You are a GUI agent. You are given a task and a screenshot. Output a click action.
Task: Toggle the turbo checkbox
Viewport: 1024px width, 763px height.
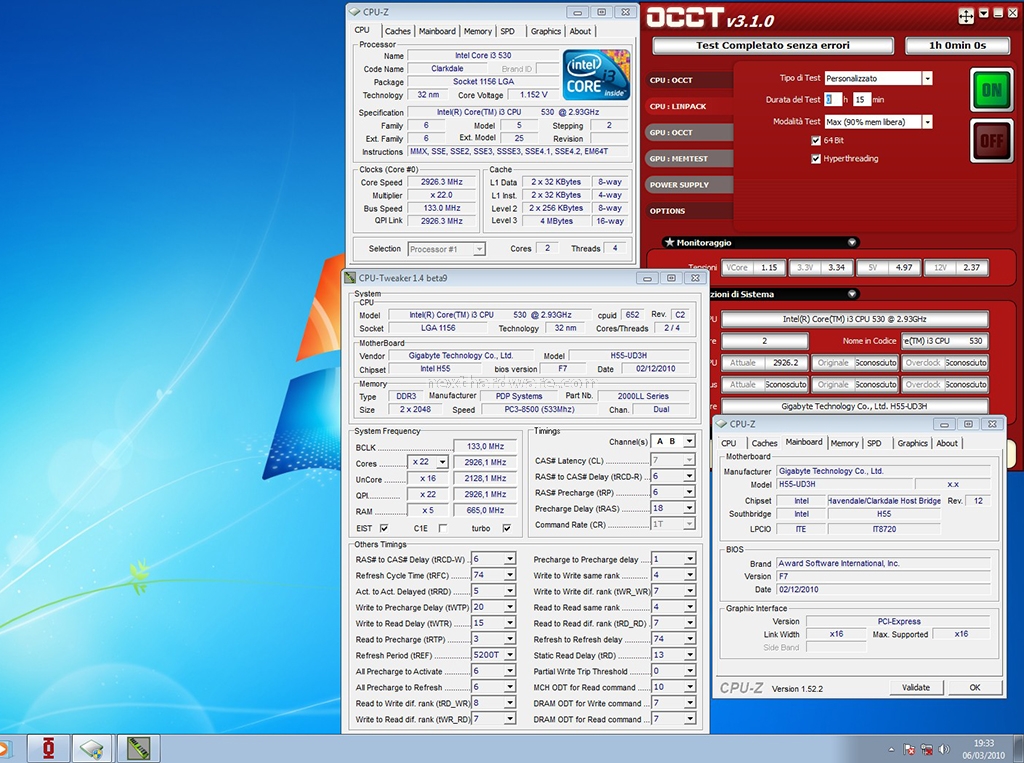[x=507, y=528]
